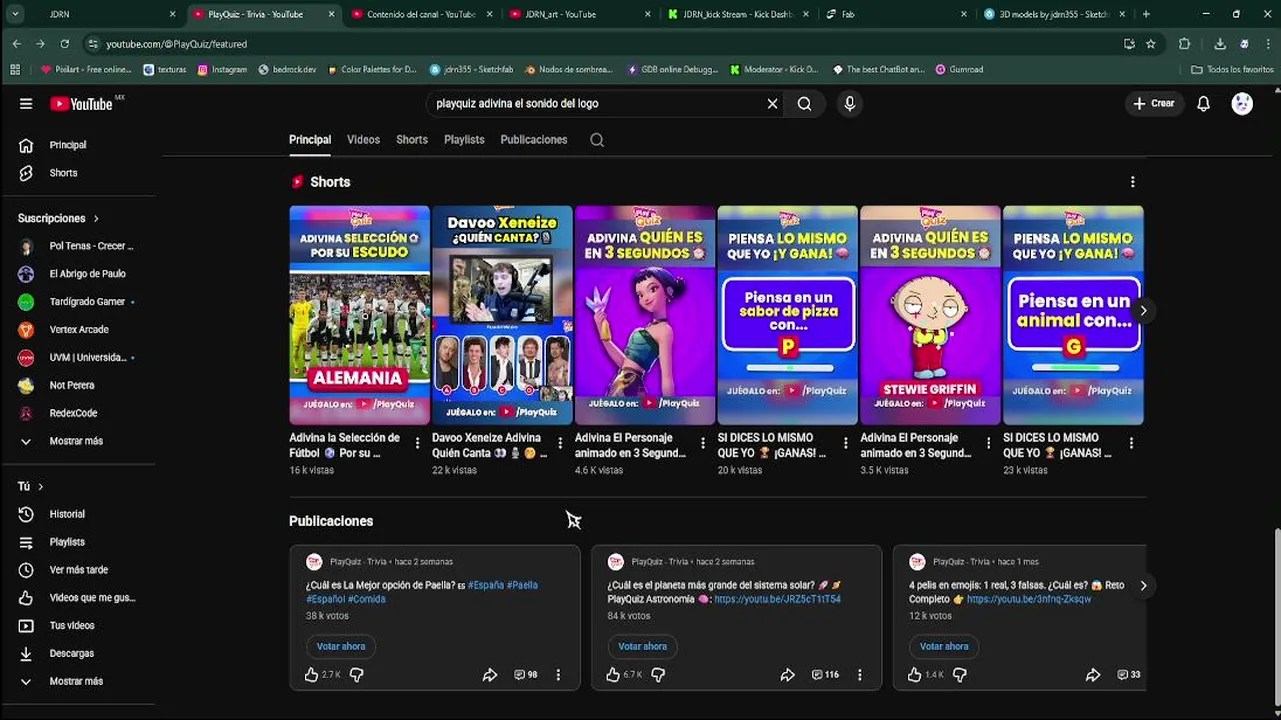Like the emoji movies post
Viewport: 1281px width, 720px height.
(x=914, y=675)
